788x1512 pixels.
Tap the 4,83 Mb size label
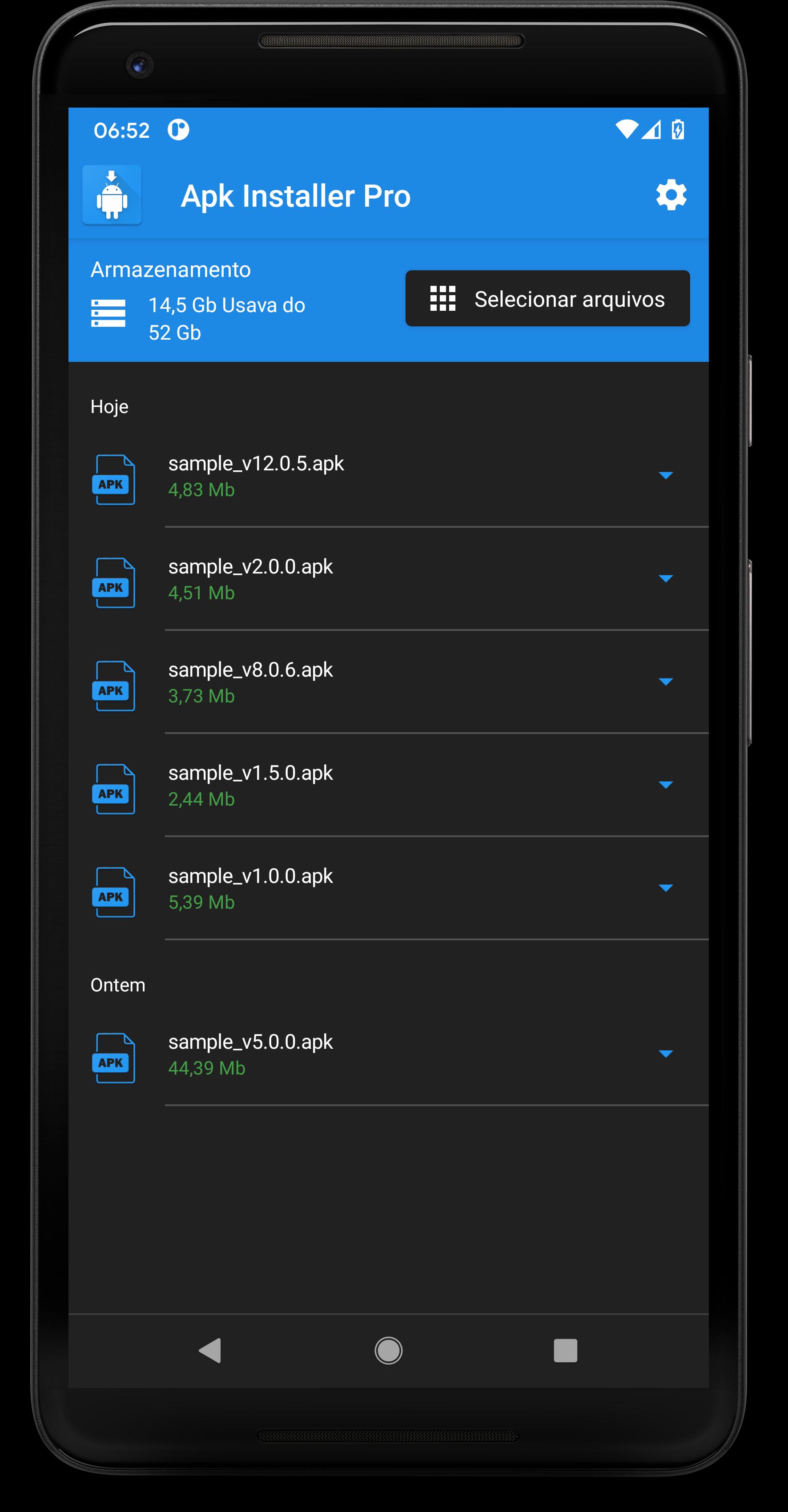tap(201, 489)
